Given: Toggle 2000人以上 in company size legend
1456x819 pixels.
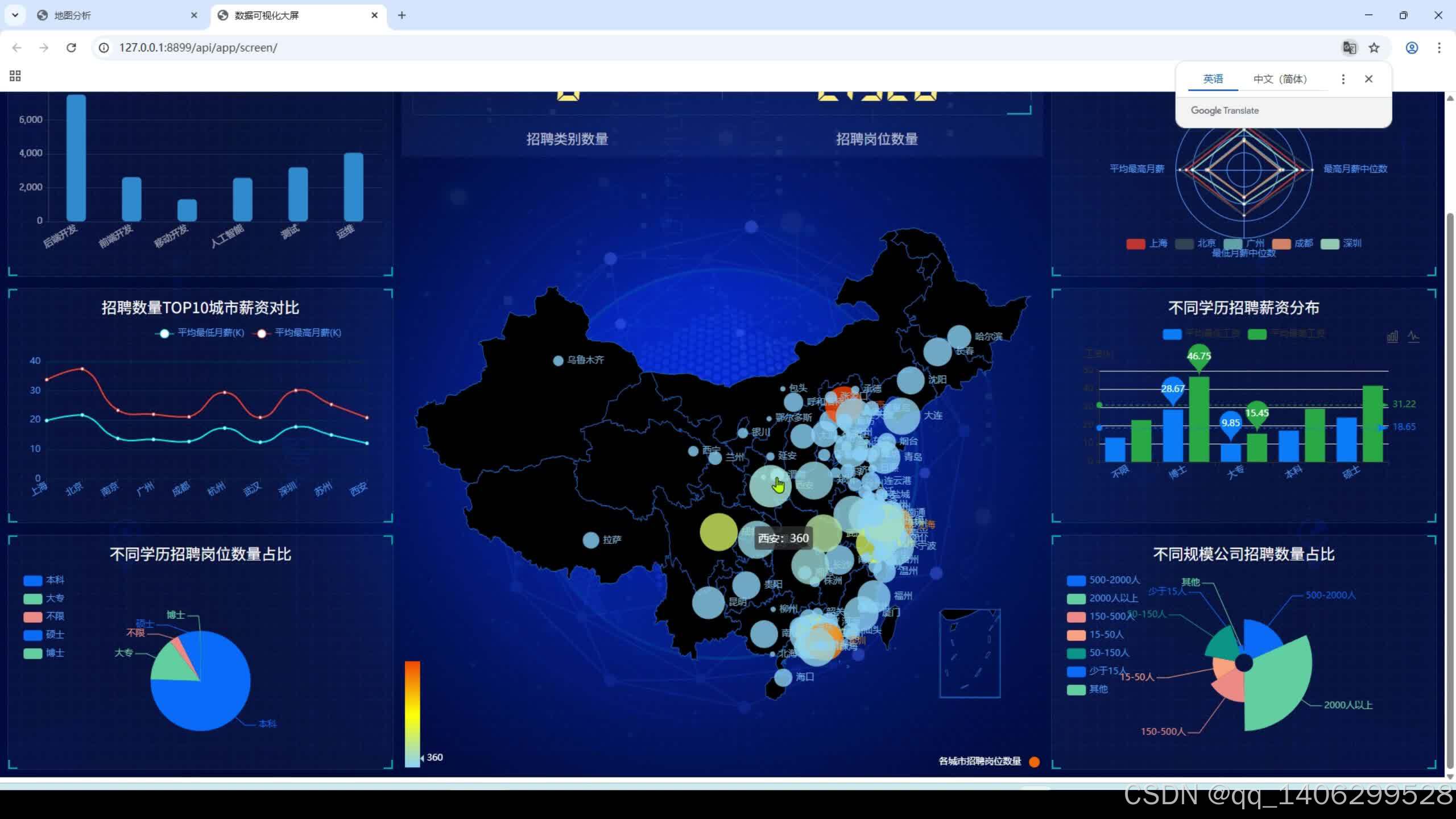Looking at the screenshot, I should 1102,598.
